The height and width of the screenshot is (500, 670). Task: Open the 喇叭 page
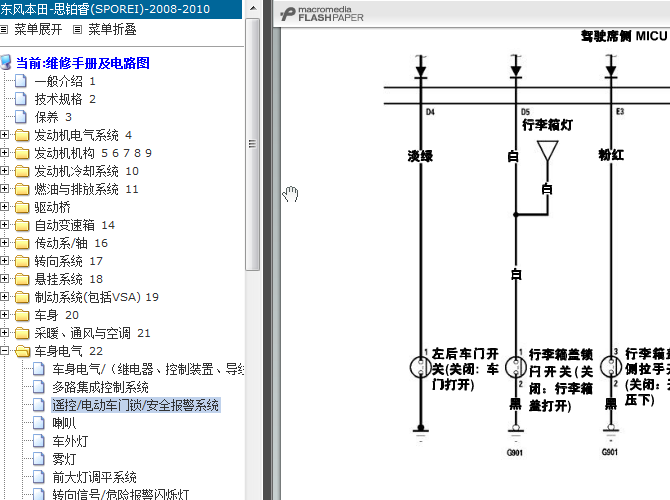coord(64,423)
